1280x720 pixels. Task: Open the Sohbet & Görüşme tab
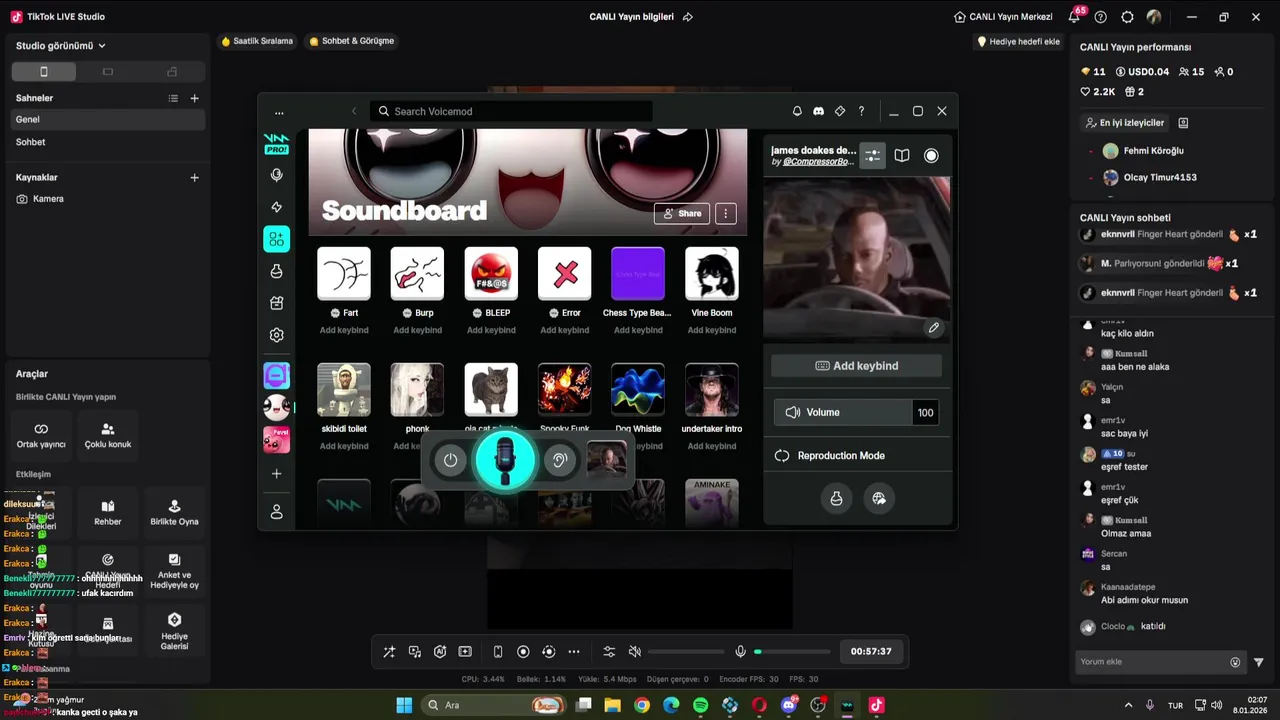tap(352, 41)
